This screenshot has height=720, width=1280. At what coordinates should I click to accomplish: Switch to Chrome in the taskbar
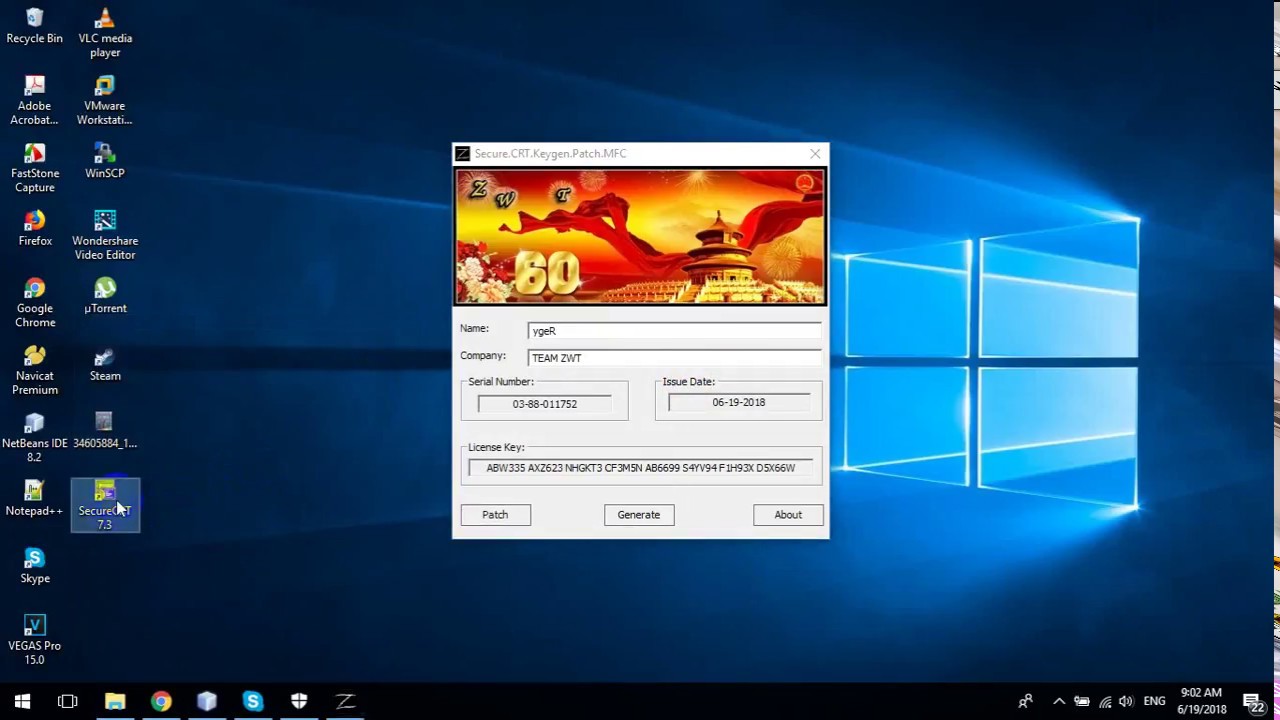[x=161, y=701]
